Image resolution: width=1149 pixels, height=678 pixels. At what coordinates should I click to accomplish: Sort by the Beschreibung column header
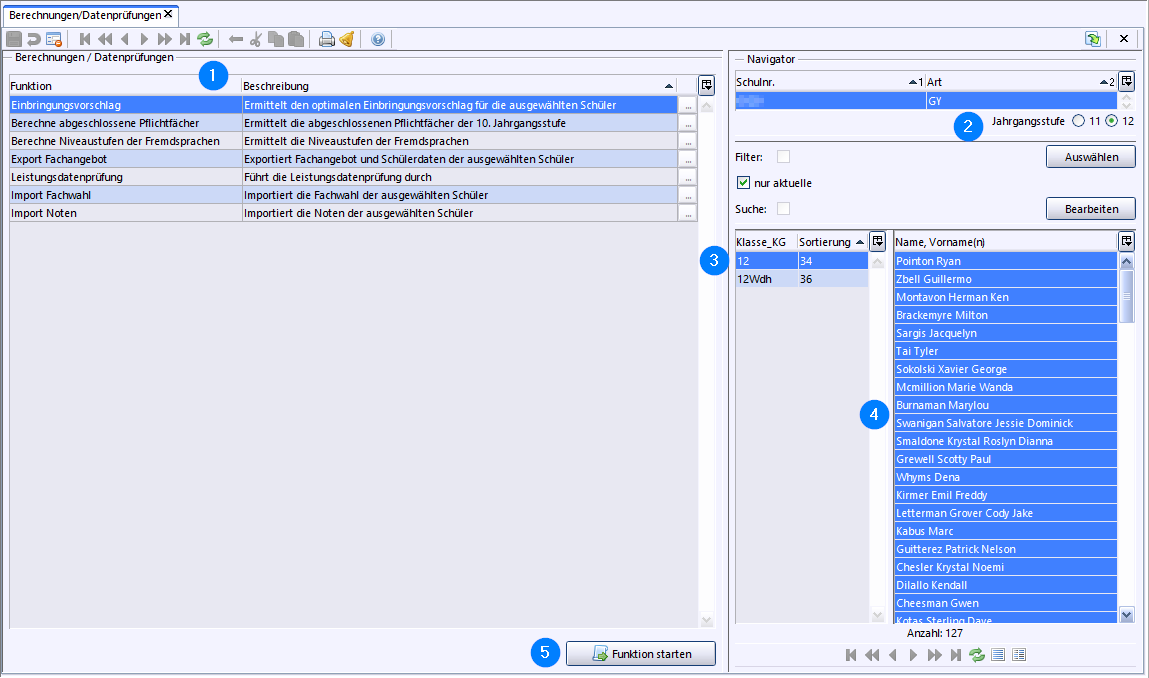tap(459, 86)
